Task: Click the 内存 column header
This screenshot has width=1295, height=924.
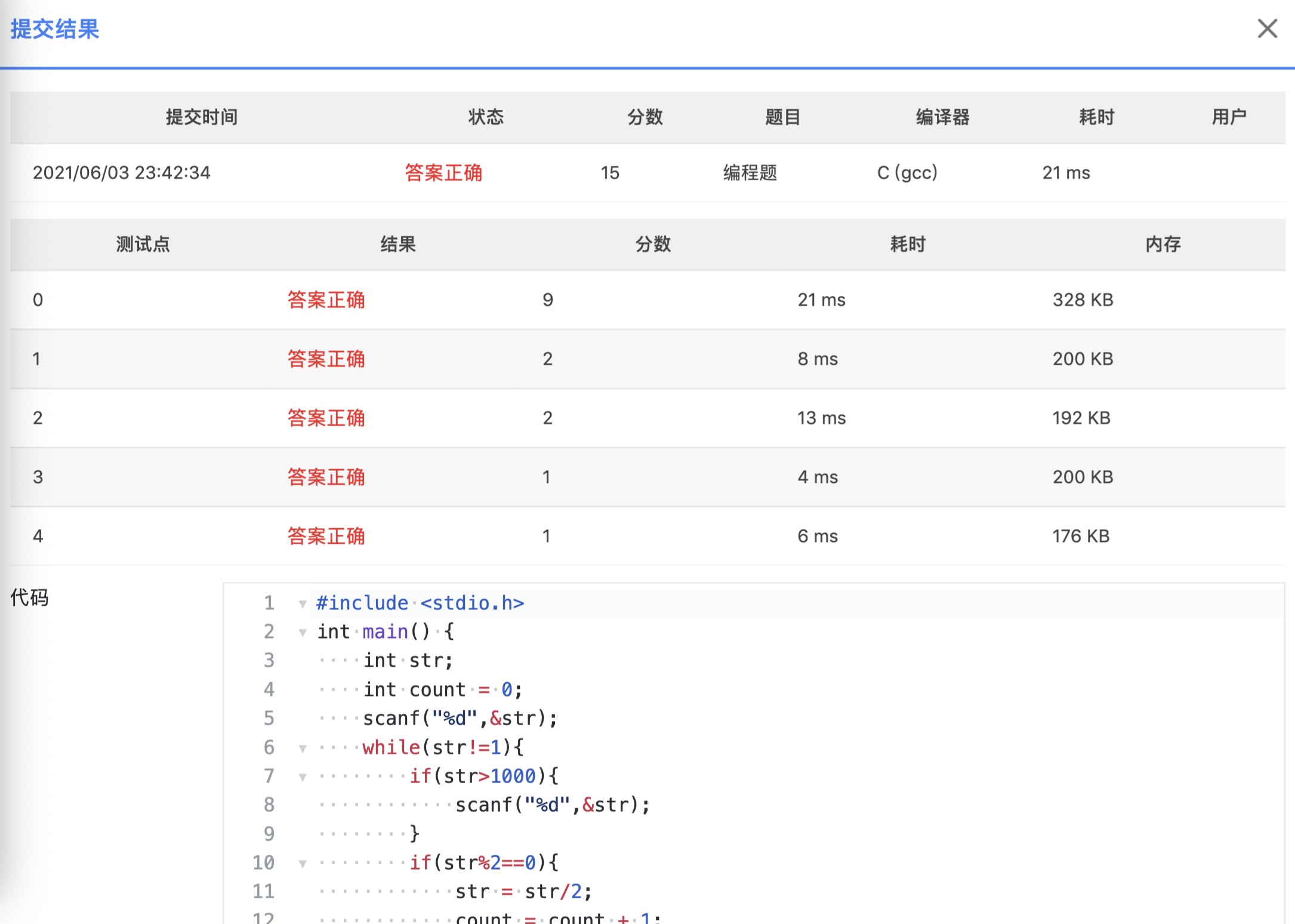Action: [1163, 244]
